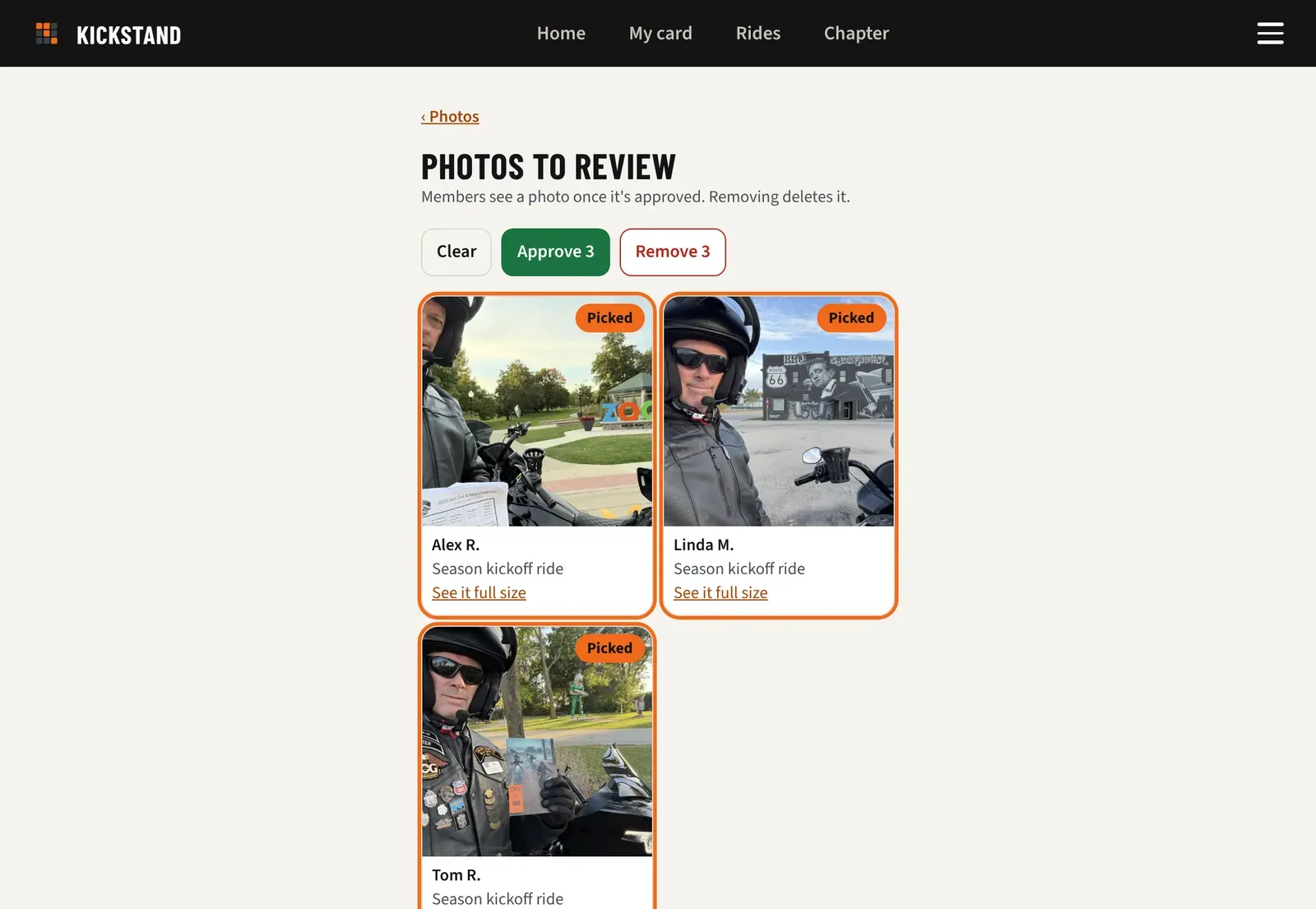
Task: Click Season kickoff ride under Alex R.
Action: 498,569
